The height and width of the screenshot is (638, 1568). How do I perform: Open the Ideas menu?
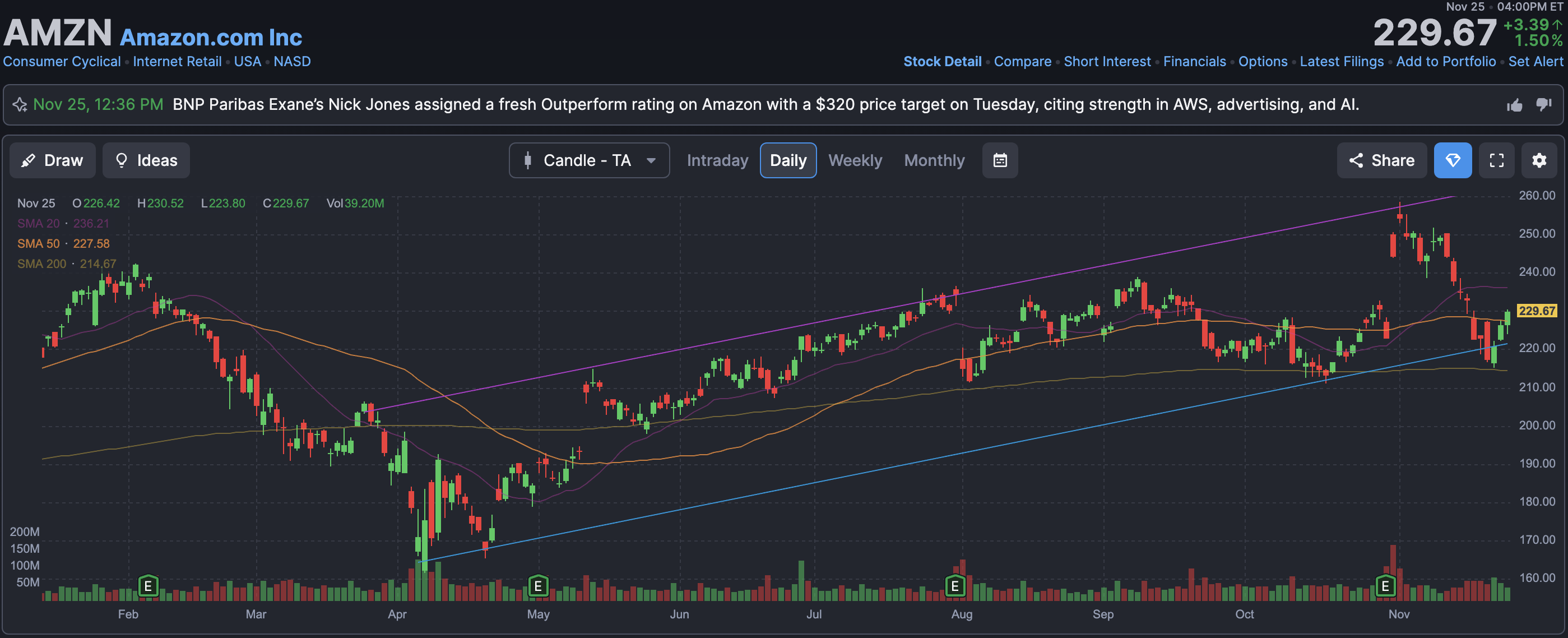pyautogui.click(x=146, y=160)
